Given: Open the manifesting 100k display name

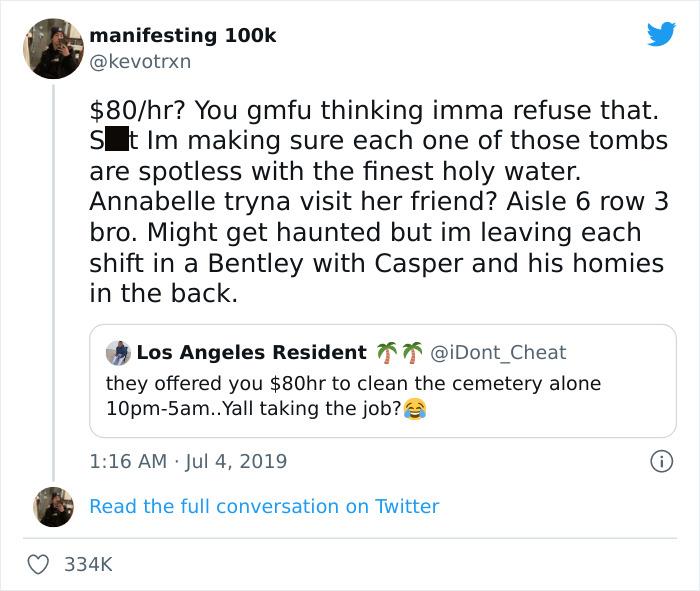Looking at the screenshot, I should [182, 35].
